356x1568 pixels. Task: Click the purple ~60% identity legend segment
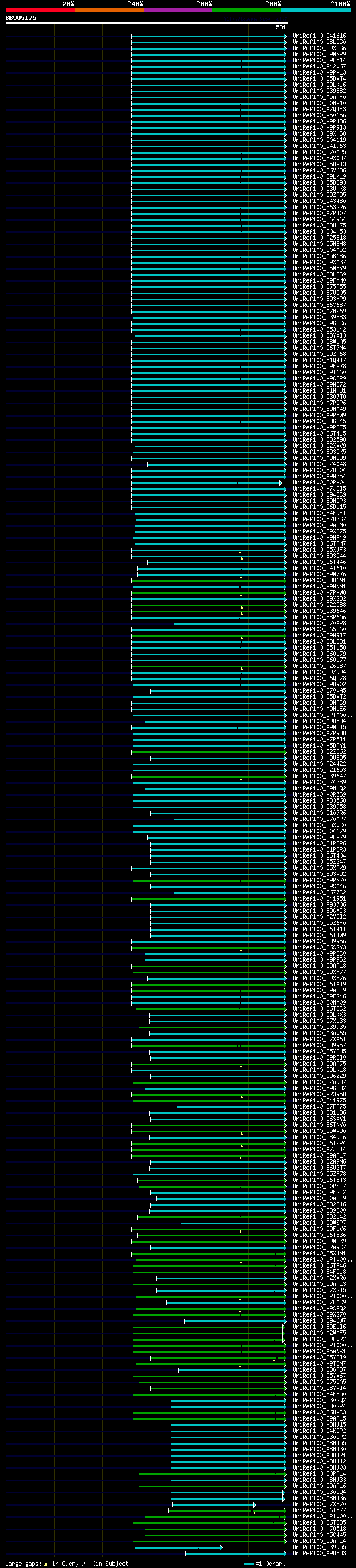179,10
